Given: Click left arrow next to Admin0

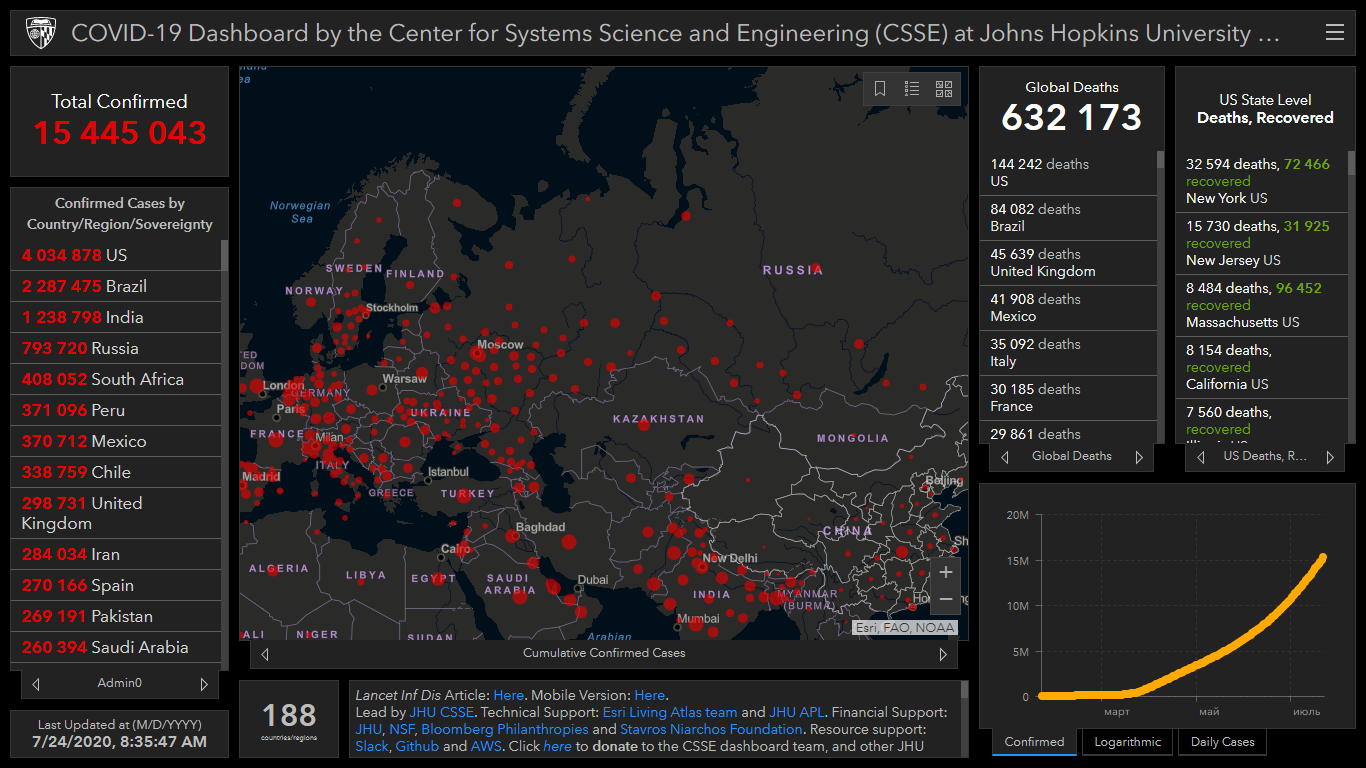Looking at the screenshot, I should (x=36, y=684).
